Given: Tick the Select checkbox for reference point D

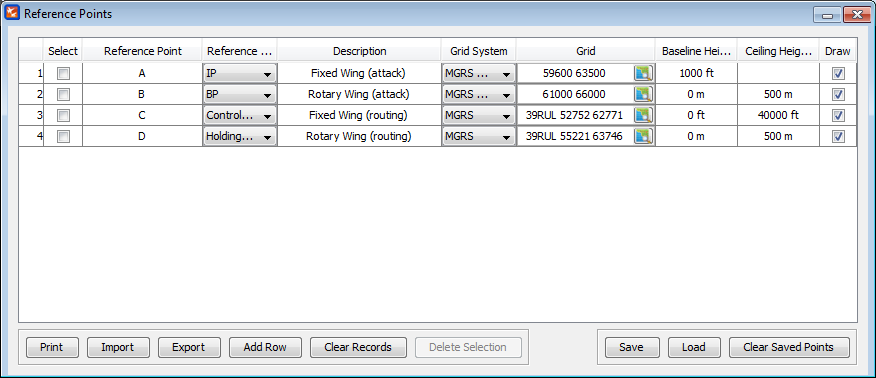Looking at the screenshot, I should pos(64,136).
